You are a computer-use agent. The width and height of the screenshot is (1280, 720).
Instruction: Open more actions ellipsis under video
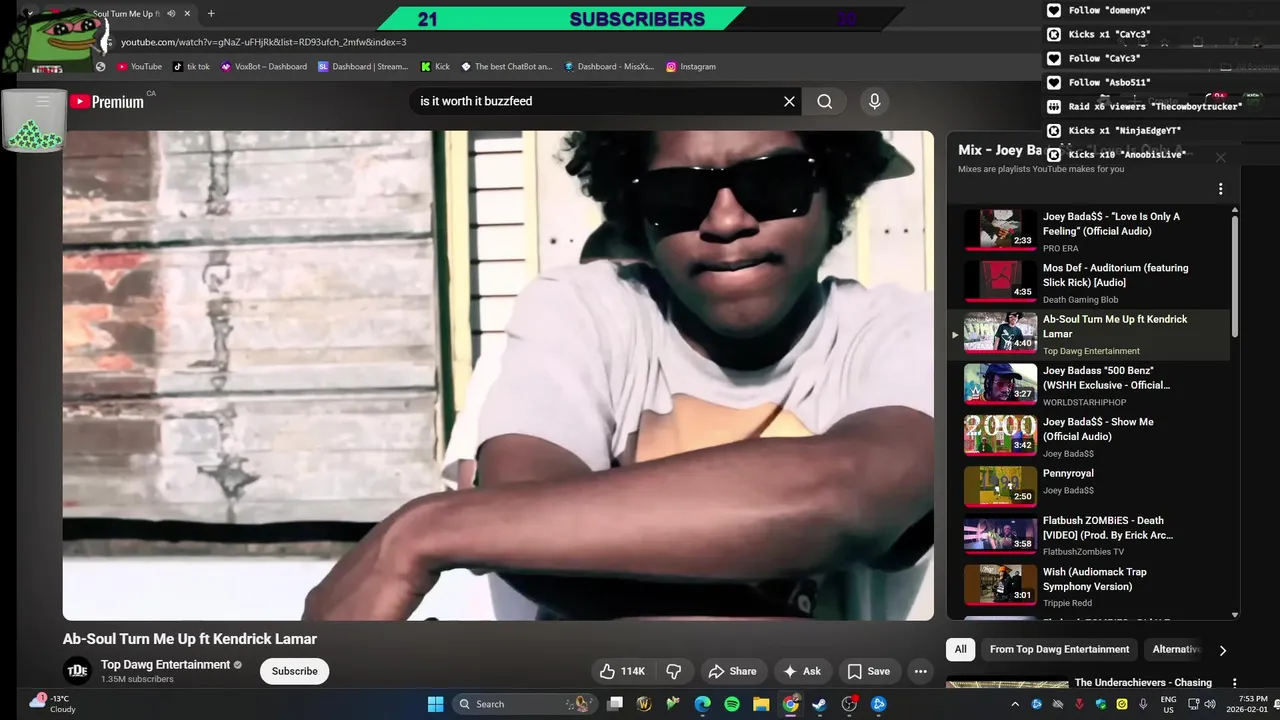click(x=921, y=671)
